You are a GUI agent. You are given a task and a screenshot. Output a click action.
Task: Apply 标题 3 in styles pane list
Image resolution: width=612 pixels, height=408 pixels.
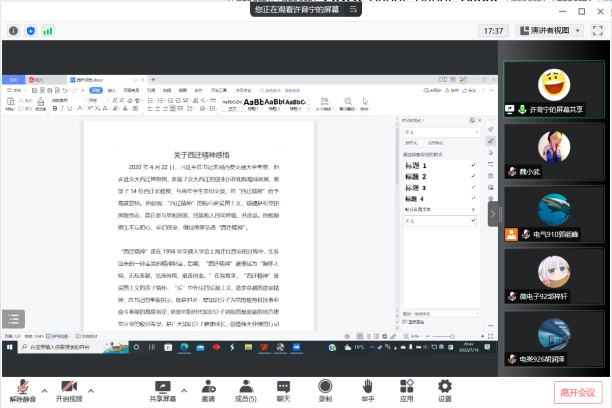pyautogui.click(x=440, y=188)
